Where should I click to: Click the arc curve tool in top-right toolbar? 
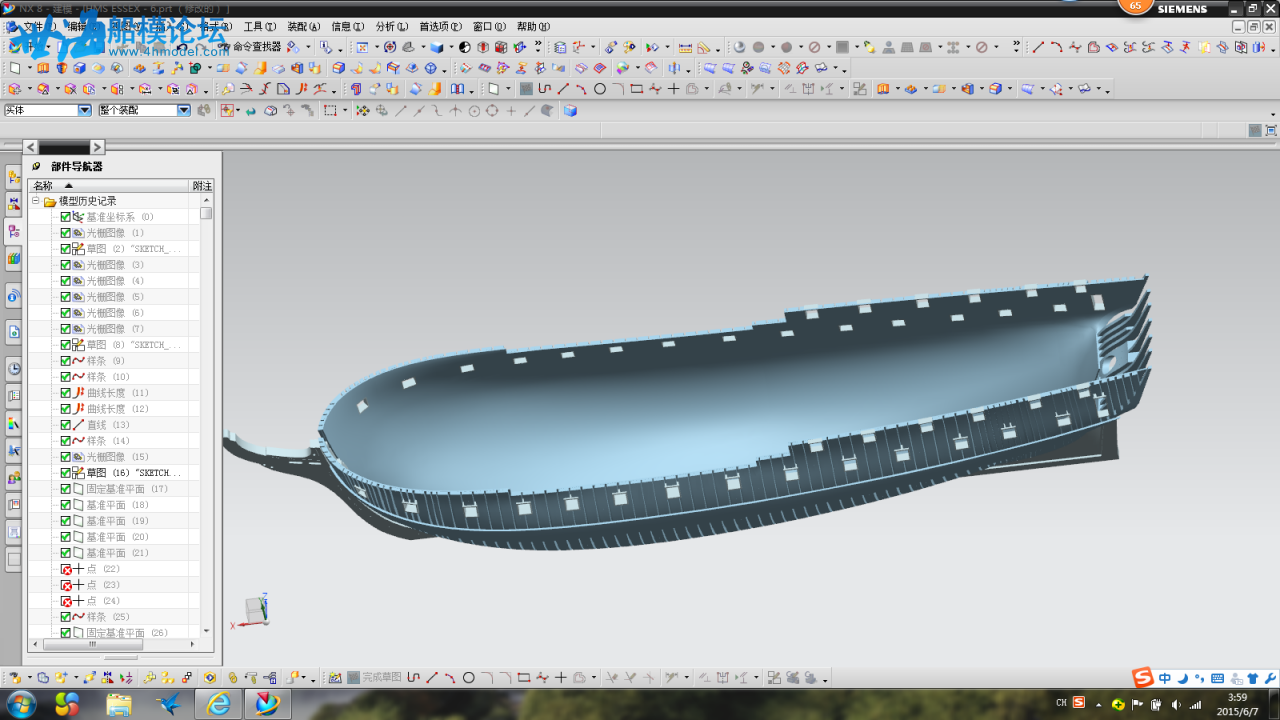pyautogui.click(x=1056, y=47)
